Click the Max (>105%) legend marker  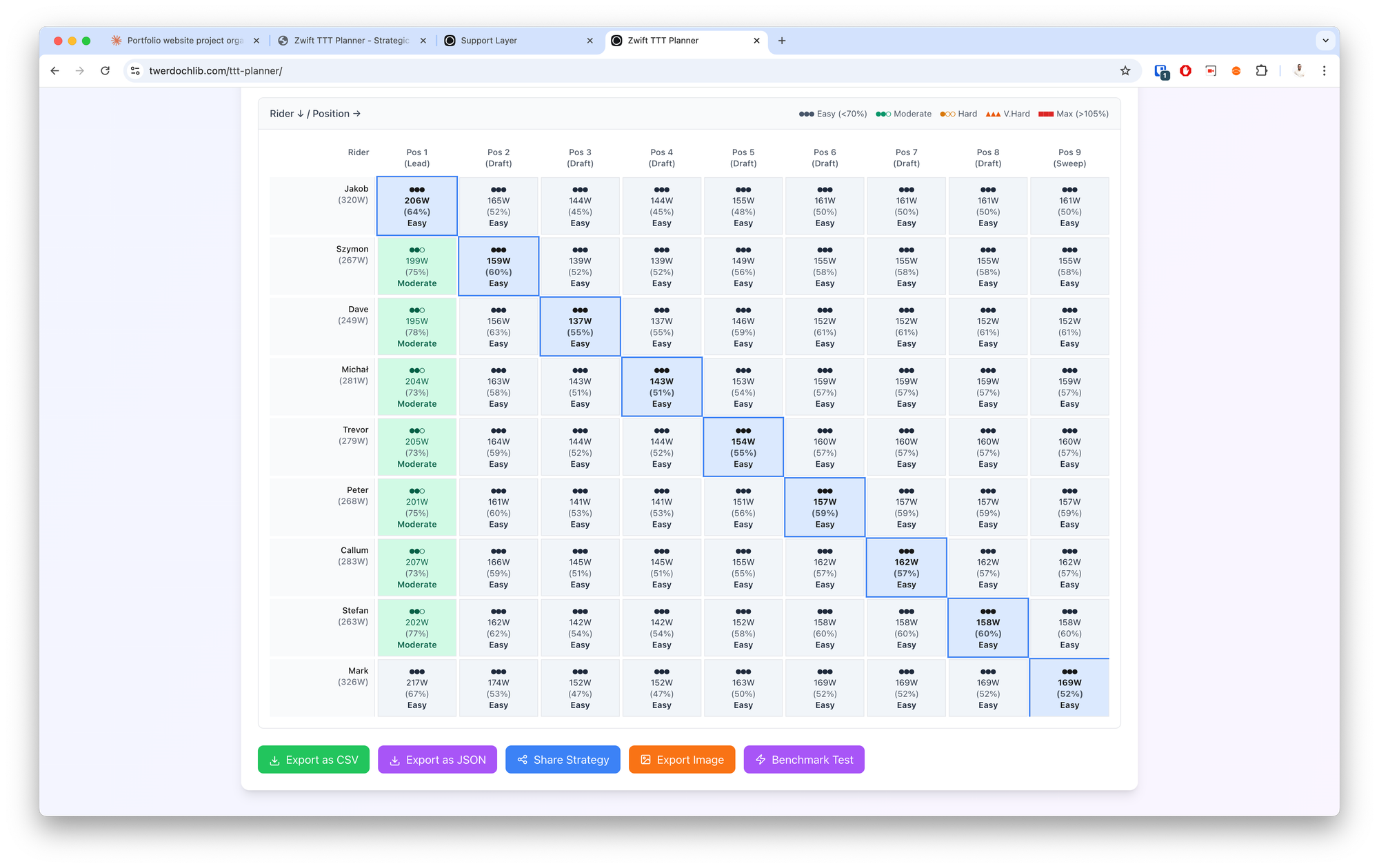(x=1047, y=113)
